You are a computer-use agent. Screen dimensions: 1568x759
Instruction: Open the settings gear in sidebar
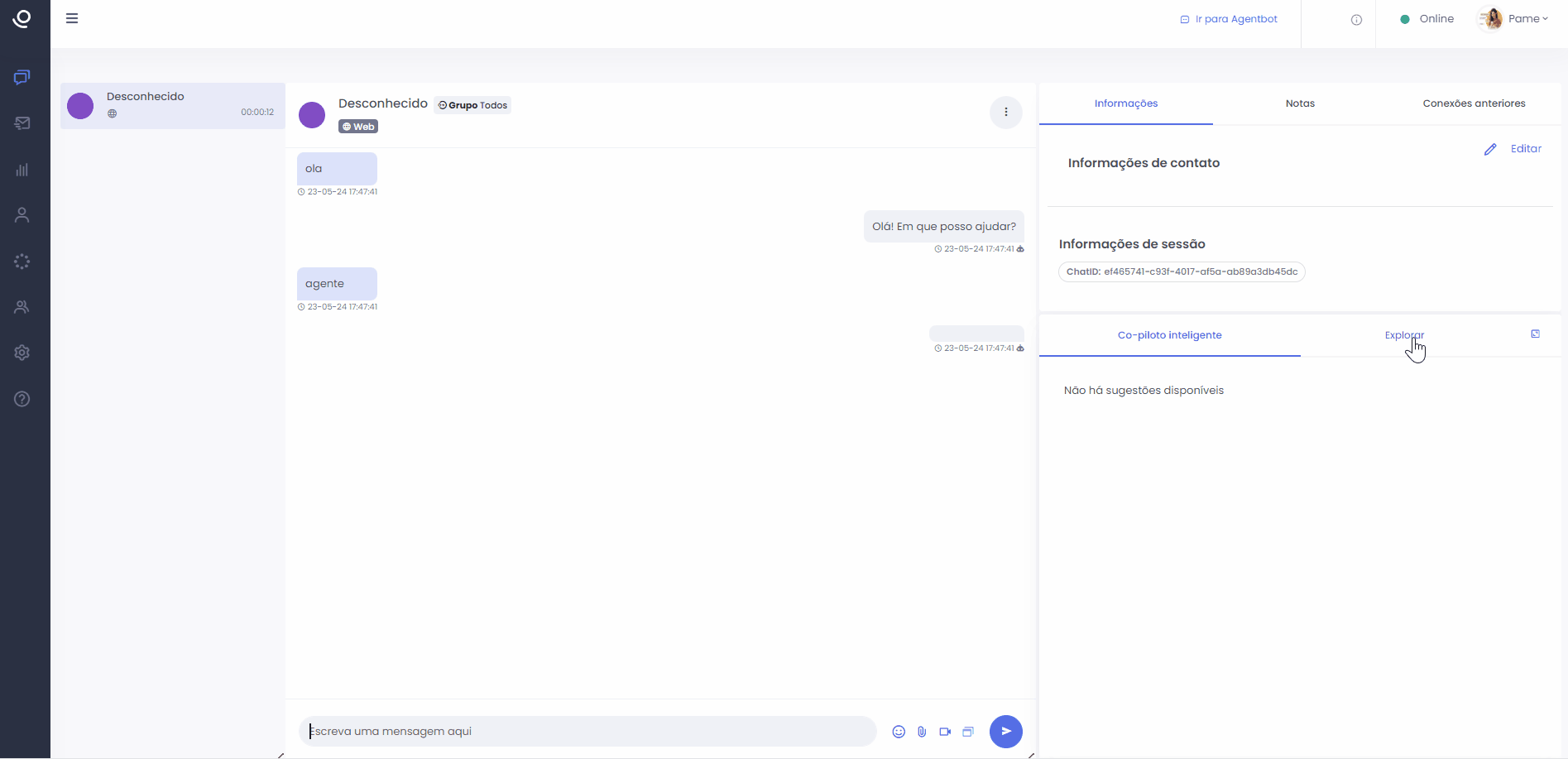[x=22, y=353]
